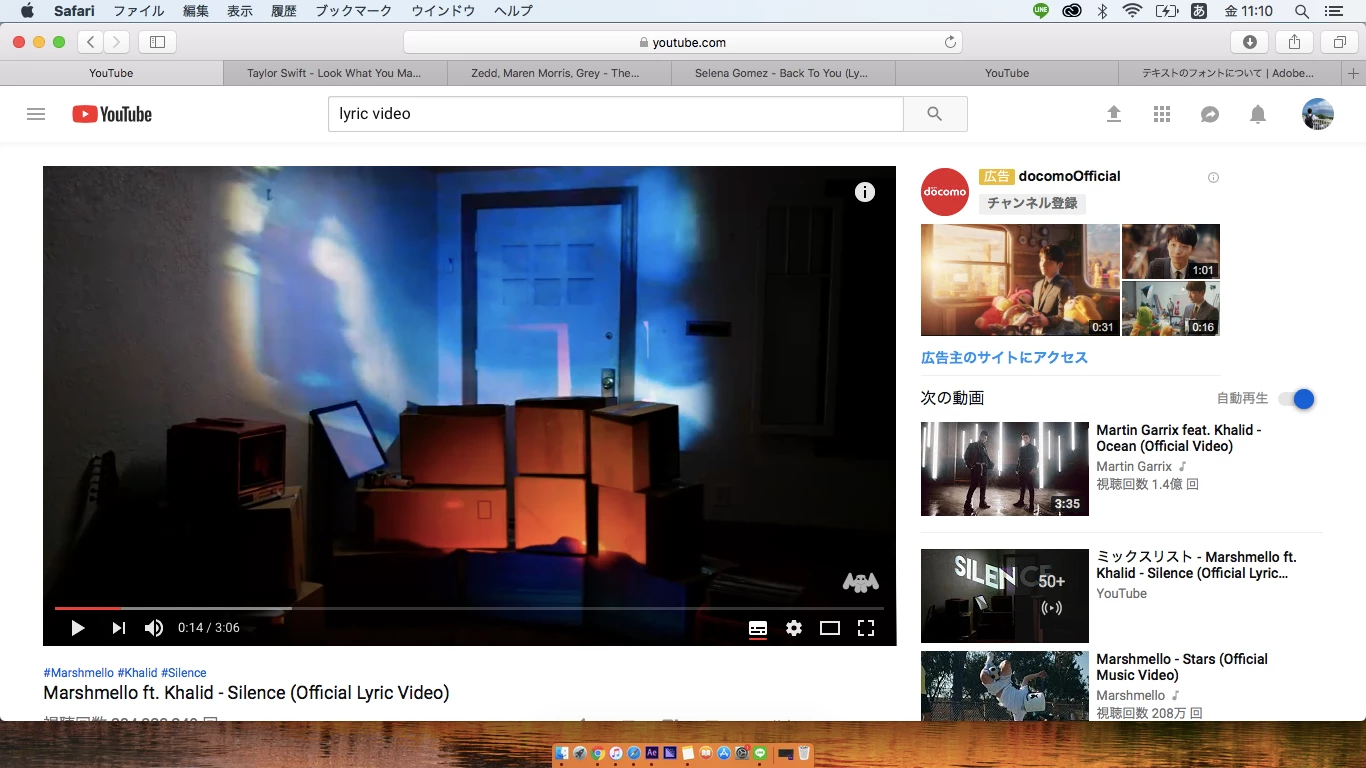Image resolution: width=1366 pixels, height=768 pixels.
Task: Open the 編集 menu
Action: click(x=196, y=11)
